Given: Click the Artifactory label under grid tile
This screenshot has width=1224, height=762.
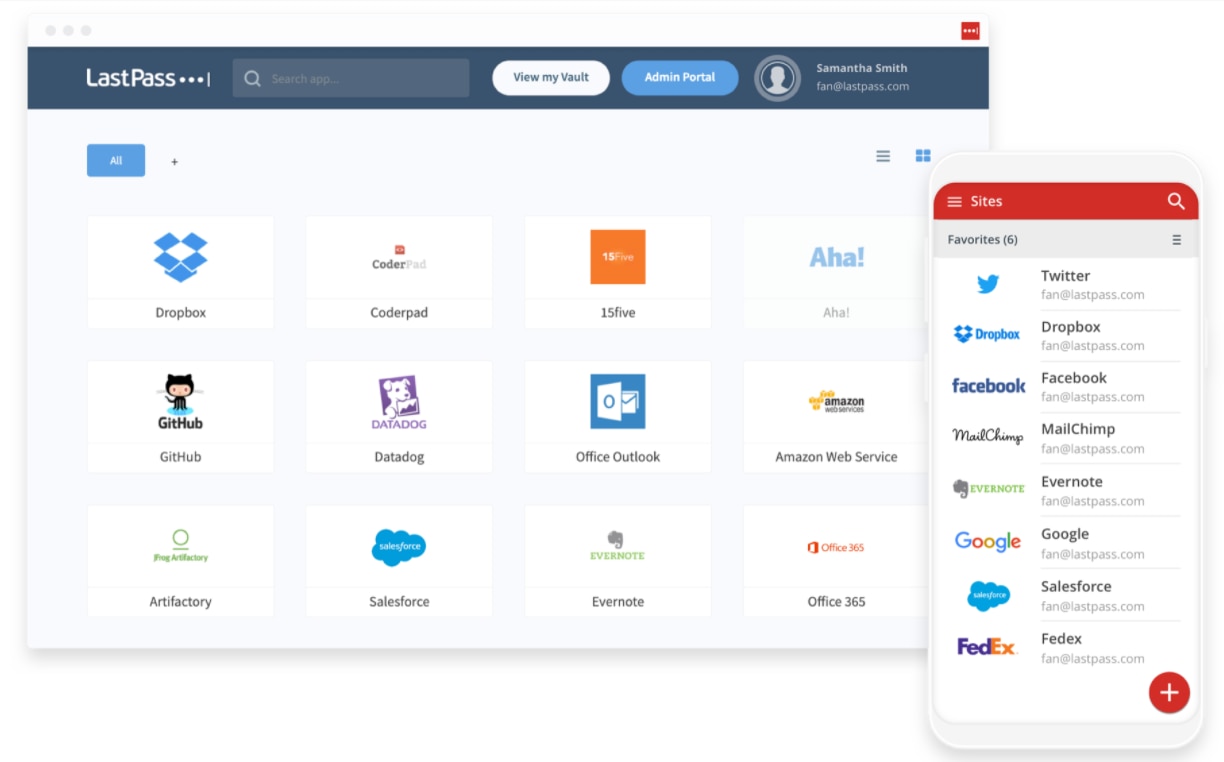Looking at the screenshot, I should click(180, 602).
